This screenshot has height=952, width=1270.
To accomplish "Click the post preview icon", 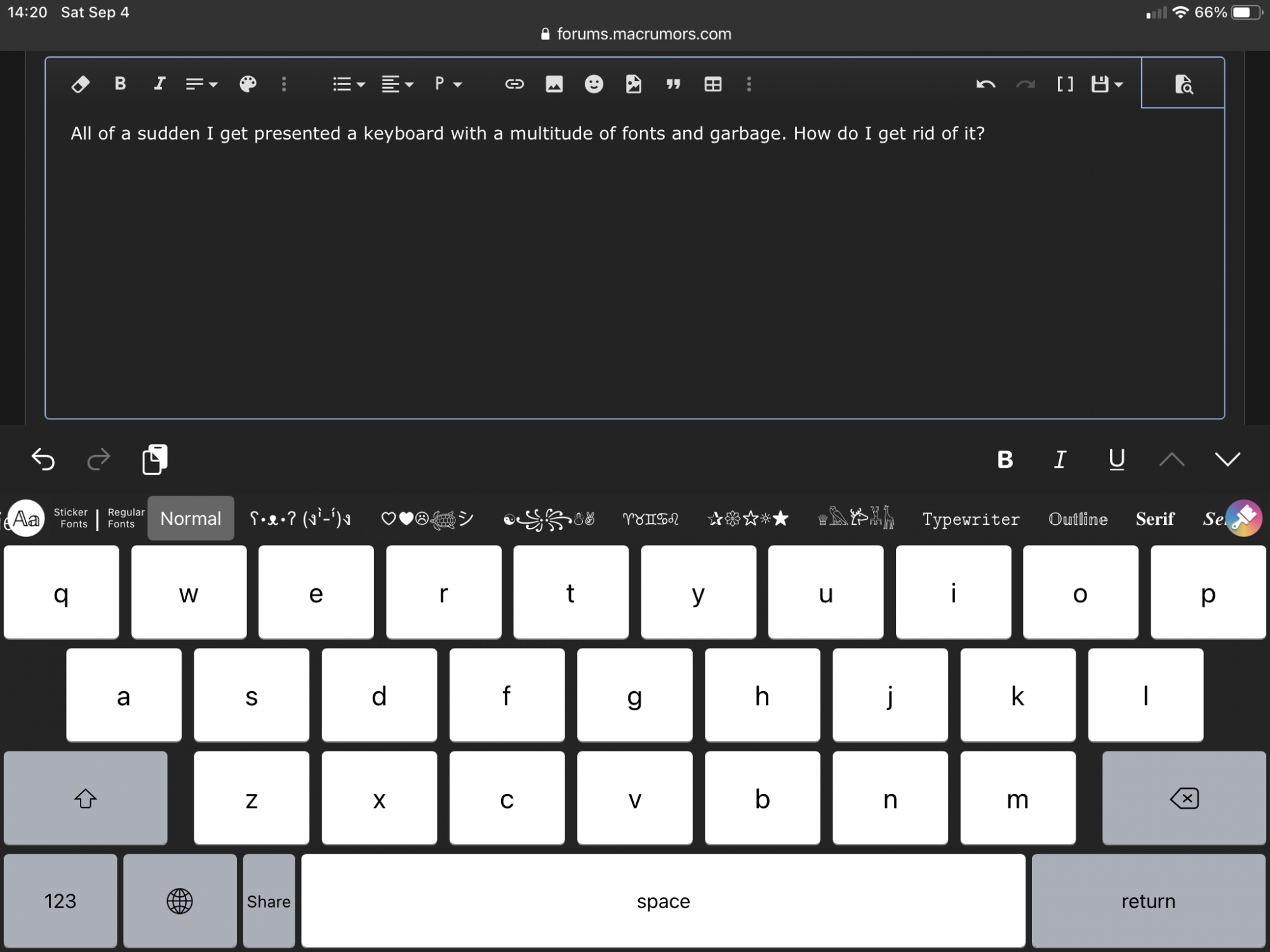I will (1183, 84).
